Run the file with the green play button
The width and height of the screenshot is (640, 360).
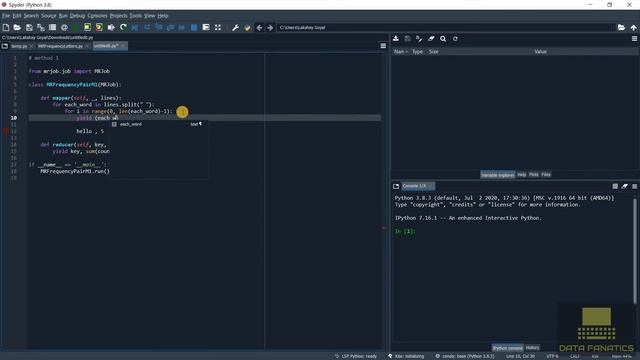tap(76, 27)
